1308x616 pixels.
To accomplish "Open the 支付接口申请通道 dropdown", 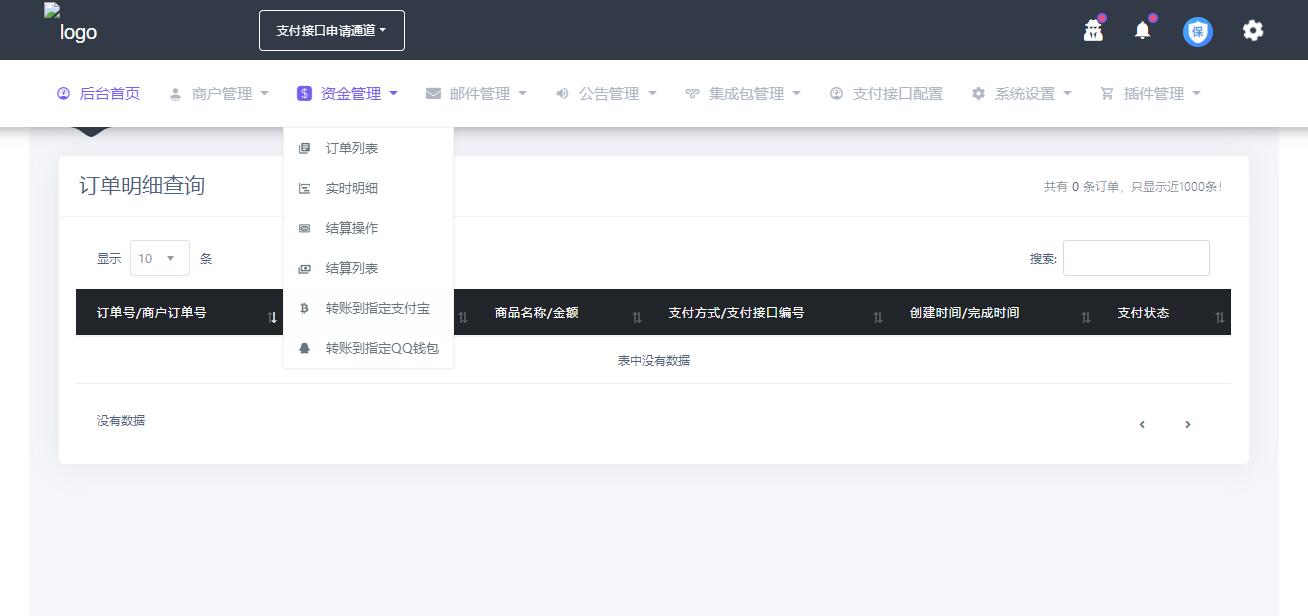I will click(x=331, y=31).
